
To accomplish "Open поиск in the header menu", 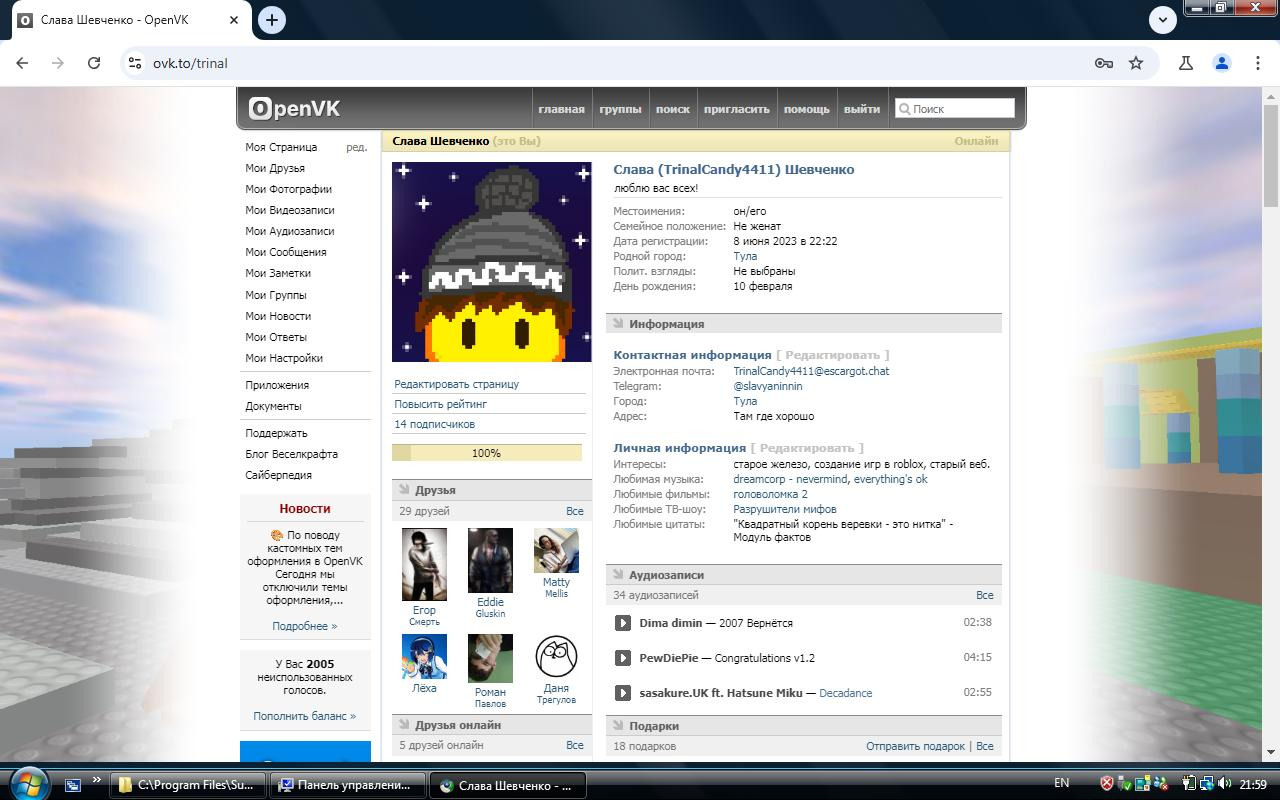I will click(672, 109).
